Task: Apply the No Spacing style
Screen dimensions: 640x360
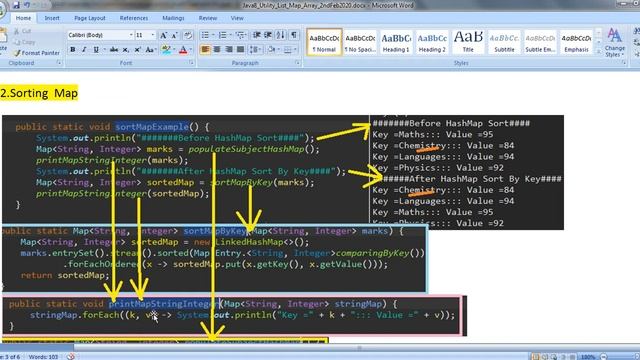Action: point(360,42)
